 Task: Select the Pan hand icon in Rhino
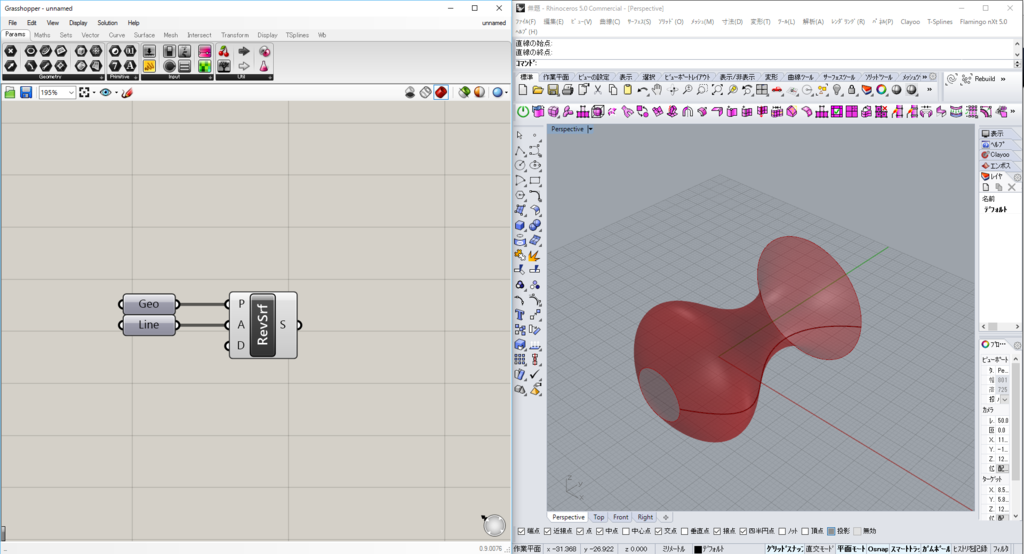[x=657, y=90]
